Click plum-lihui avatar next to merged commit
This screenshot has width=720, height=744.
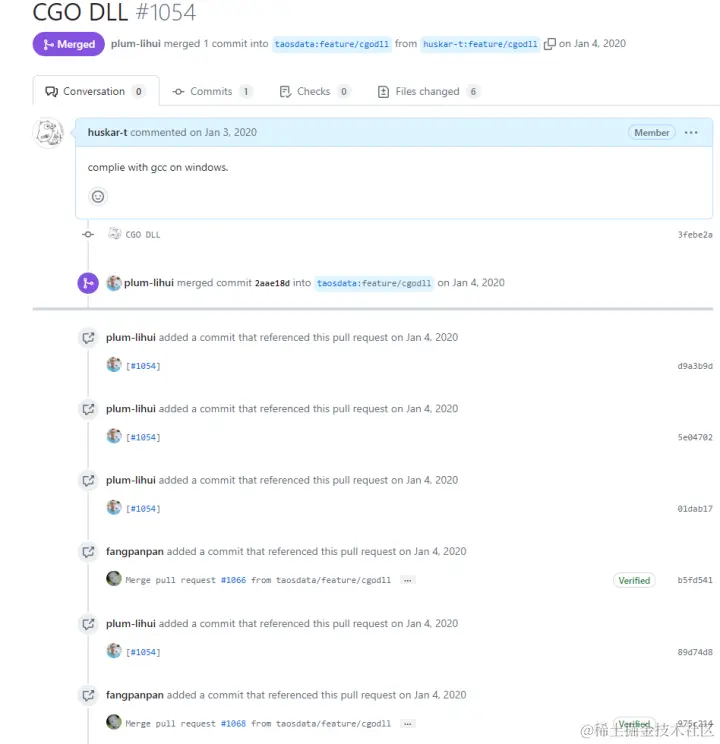[x=113, y=283]
